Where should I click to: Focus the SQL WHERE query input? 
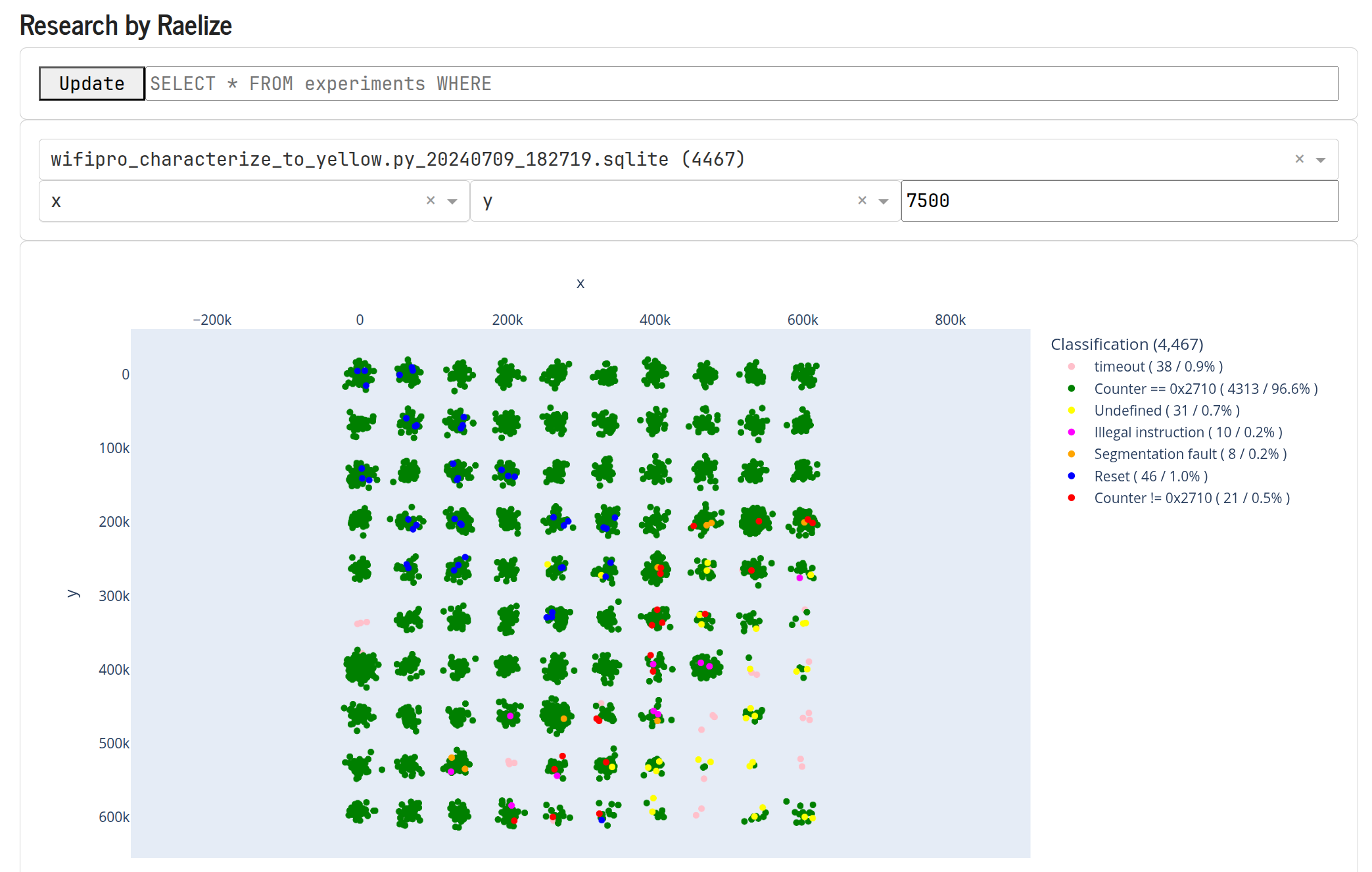tap(742, 84)
